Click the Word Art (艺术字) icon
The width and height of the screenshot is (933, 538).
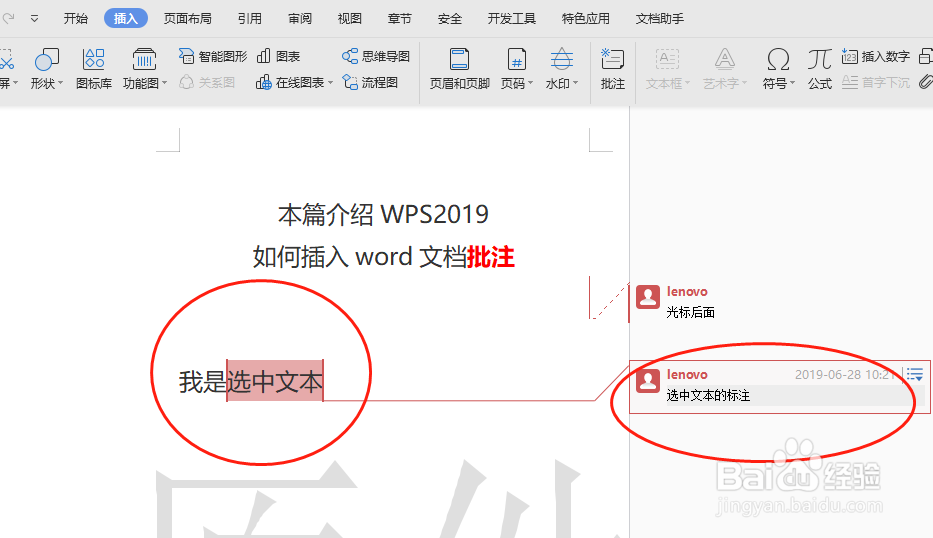[724, 60]
